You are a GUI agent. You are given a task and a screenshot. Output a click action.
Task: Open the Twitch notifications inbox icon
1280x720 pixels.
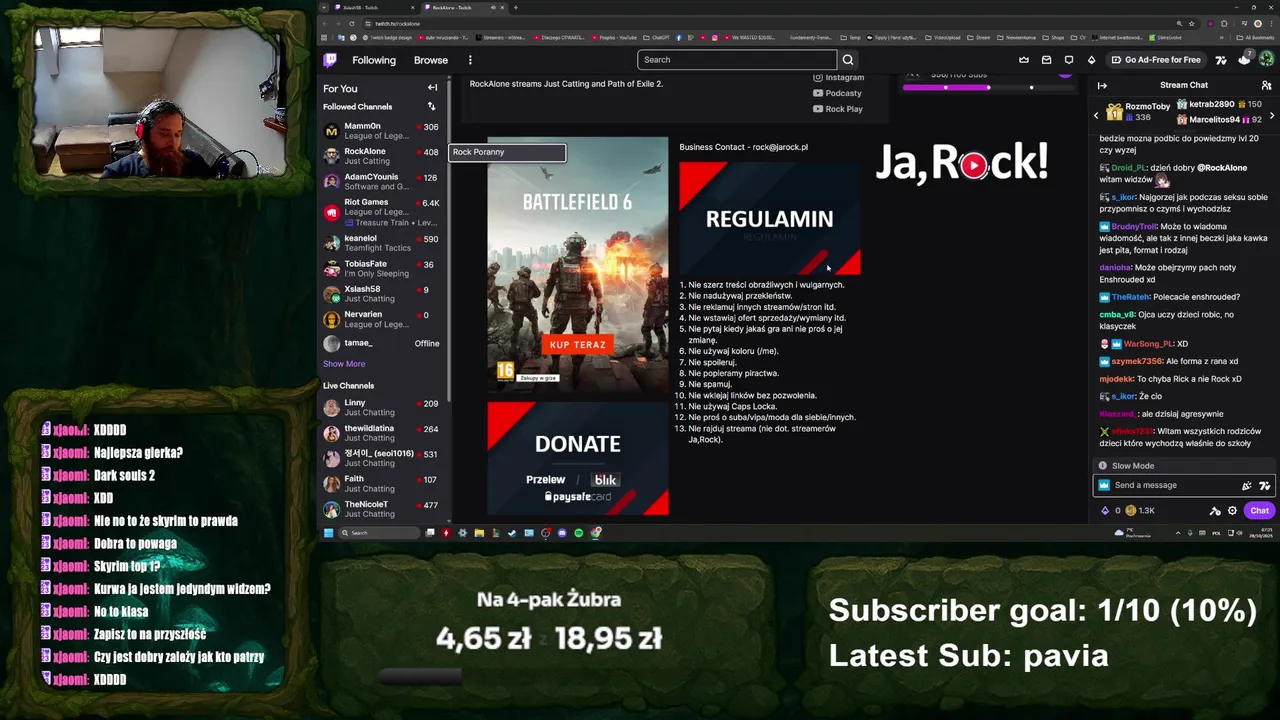(x=1046, y=60)
